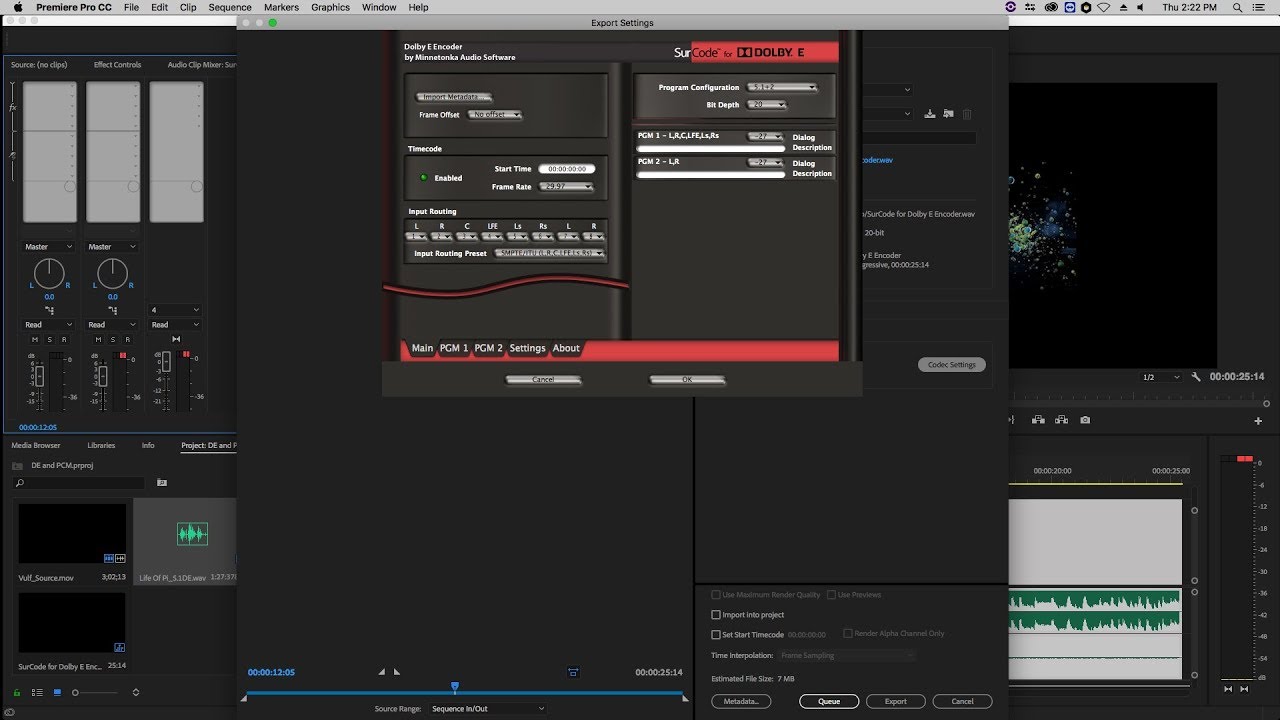Click the Export Frame camera icon
The width and height of the screenshot is (1280, 720).
1085,420
